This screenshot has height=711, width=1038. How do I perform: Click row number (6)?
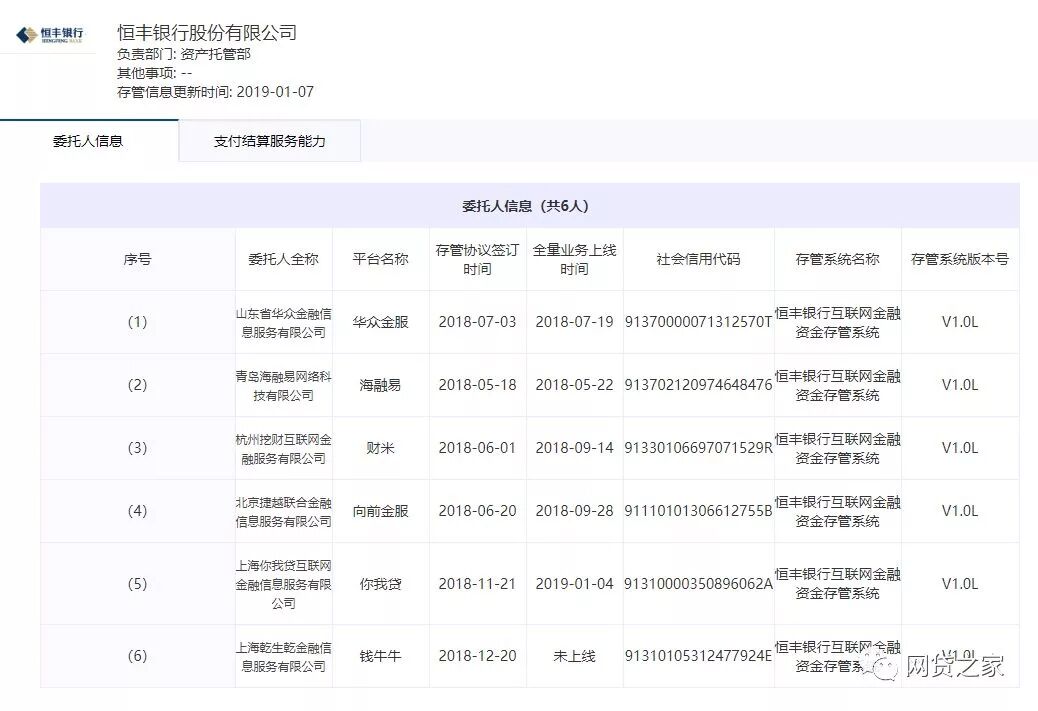click(x=137, y=655)
